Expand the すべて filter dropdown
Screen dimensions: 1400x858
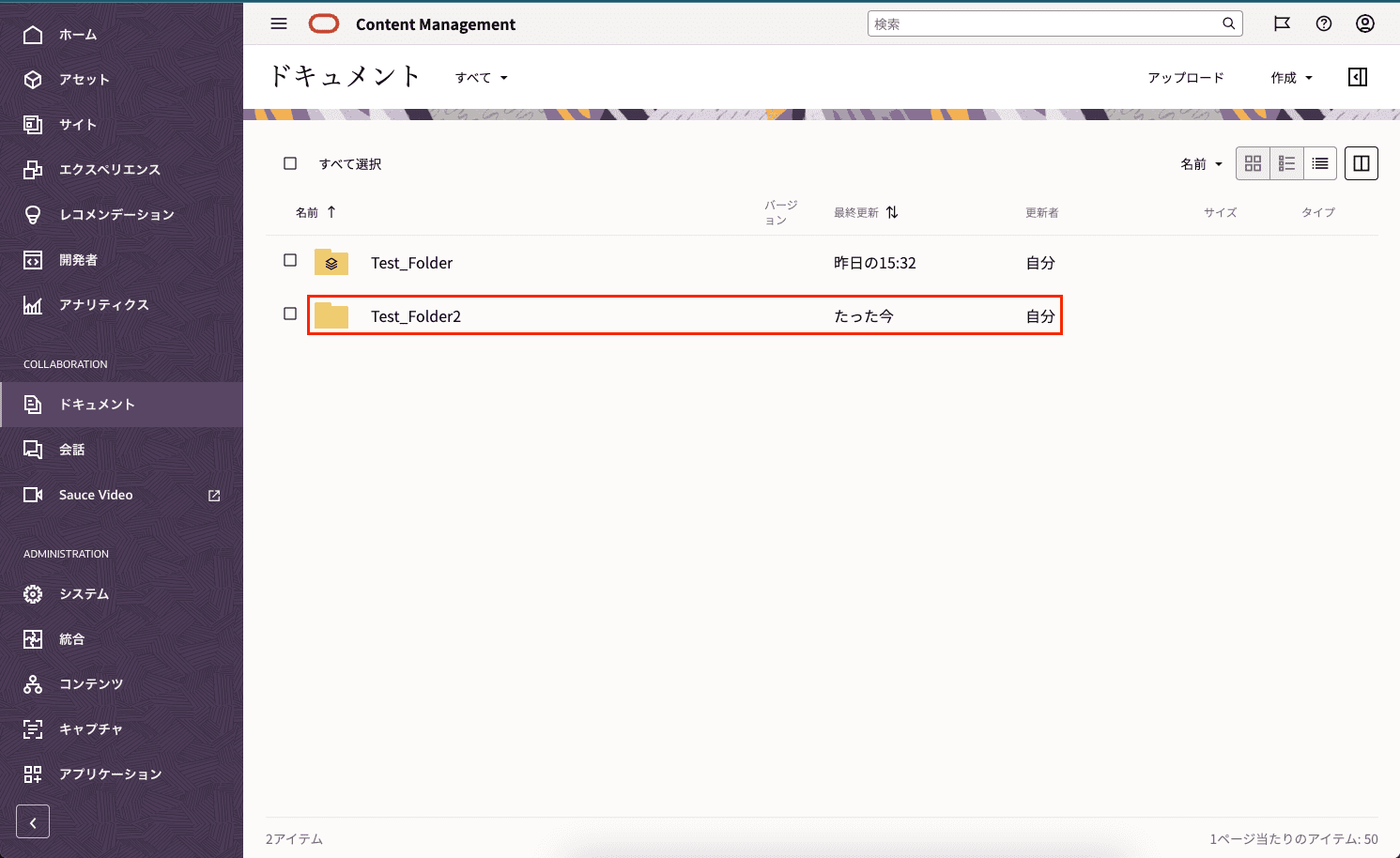point(481,78)
